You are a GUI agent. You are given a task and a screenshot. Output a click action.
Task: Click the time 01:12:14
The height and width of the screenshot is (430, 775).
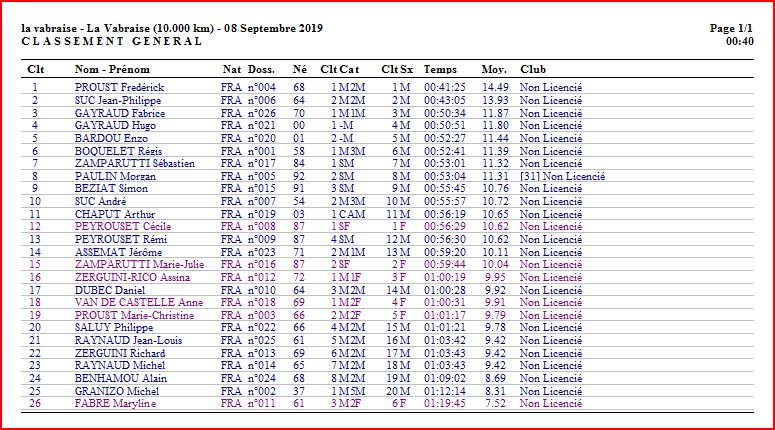point(445,391)
